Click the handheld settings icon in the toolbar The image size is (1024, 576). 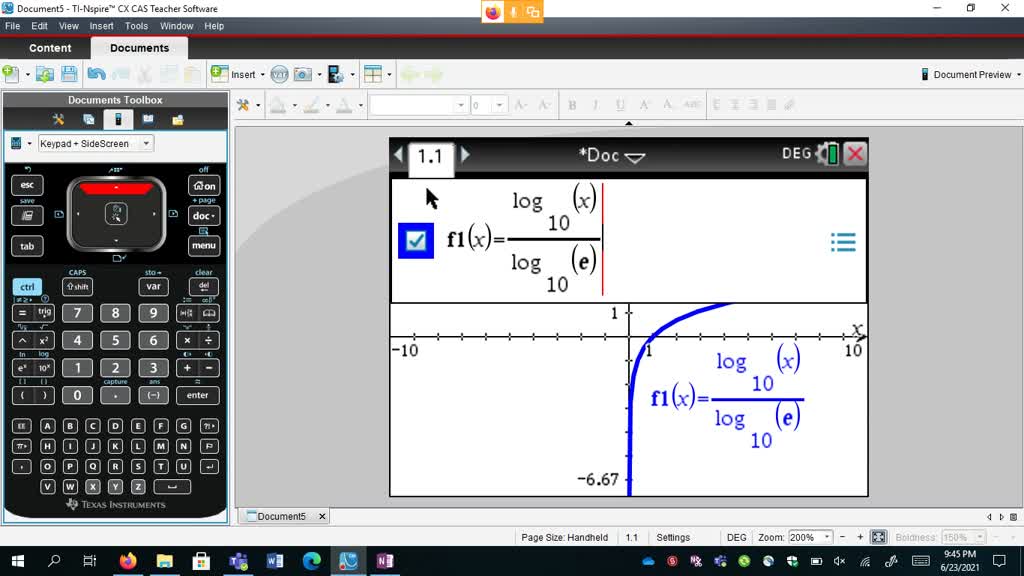click(336, 74)
